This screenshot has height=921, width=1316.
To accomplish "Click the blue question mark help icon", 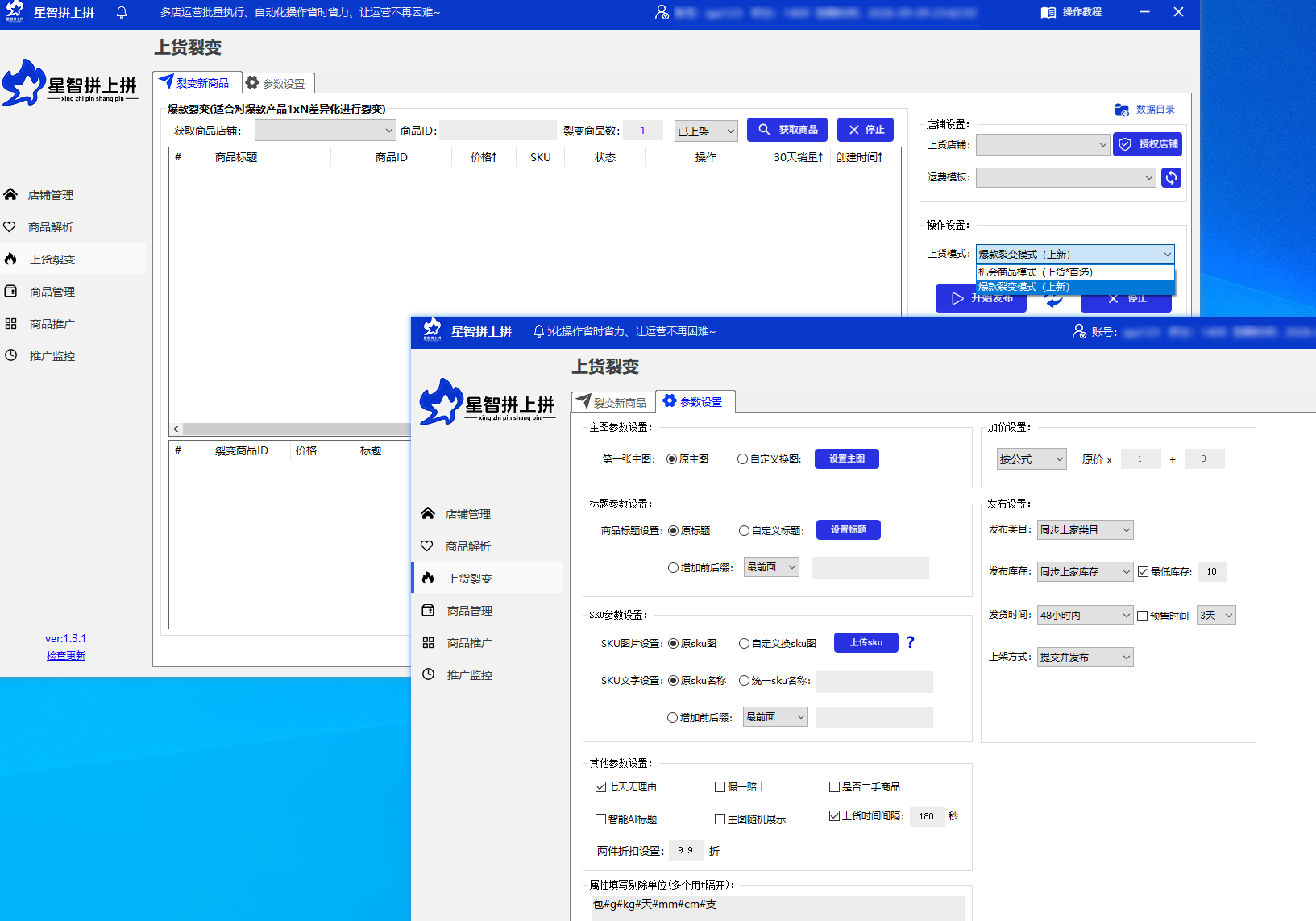I will [x=911, y=642].
